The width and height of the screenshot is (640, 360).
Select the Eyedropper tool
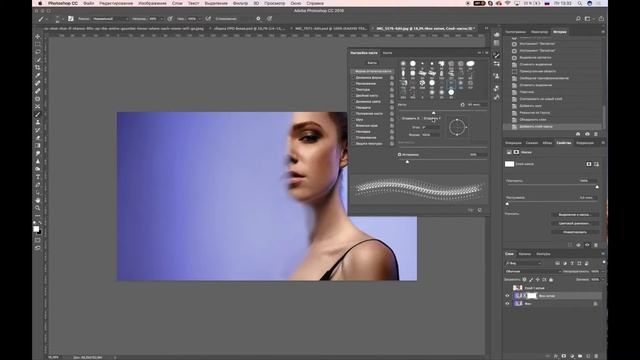tap(38, 75)
